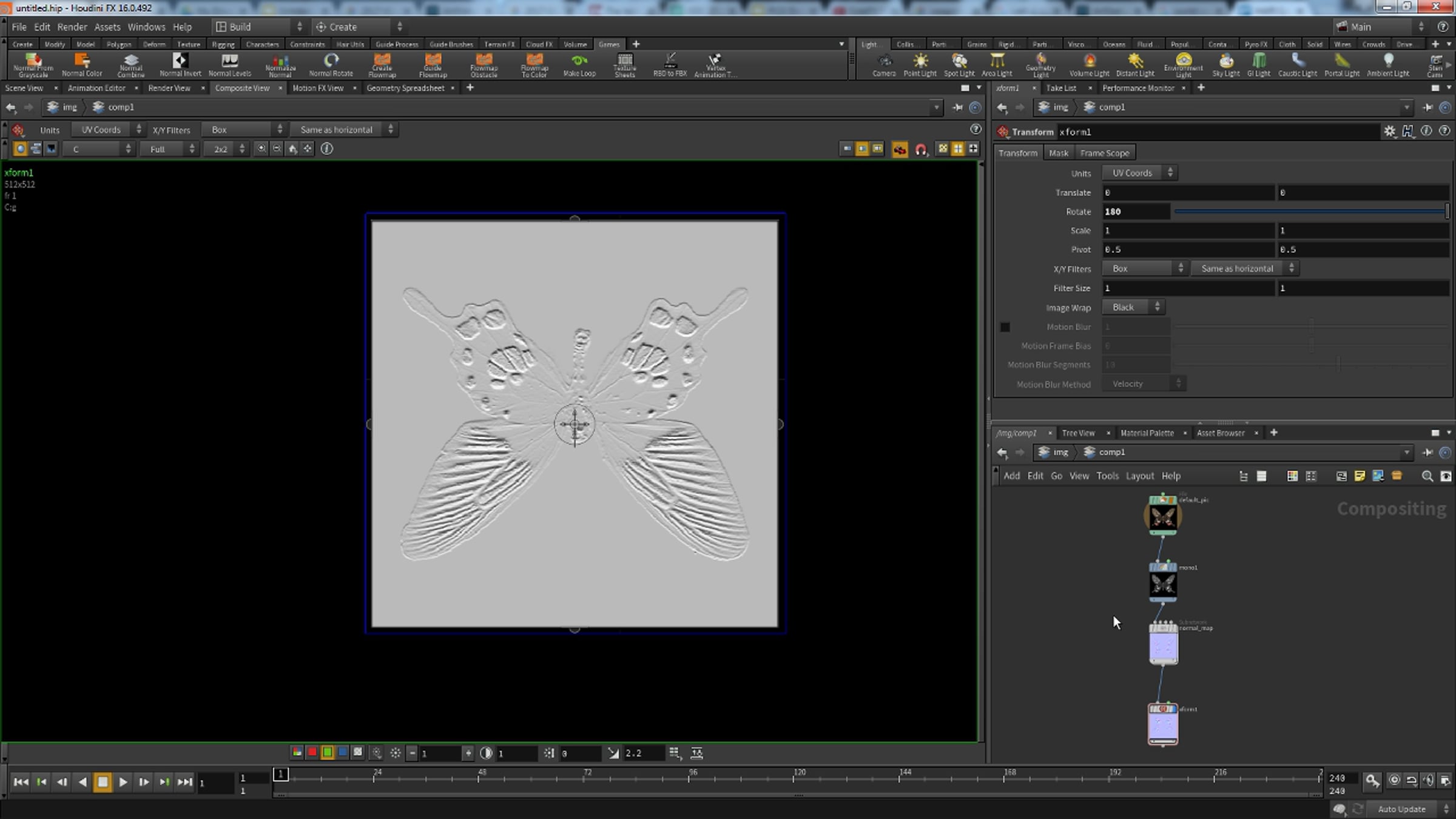Select the Normal Invert shelf tool
Screen dimensions: 1456x819
[x=180, y=64]
